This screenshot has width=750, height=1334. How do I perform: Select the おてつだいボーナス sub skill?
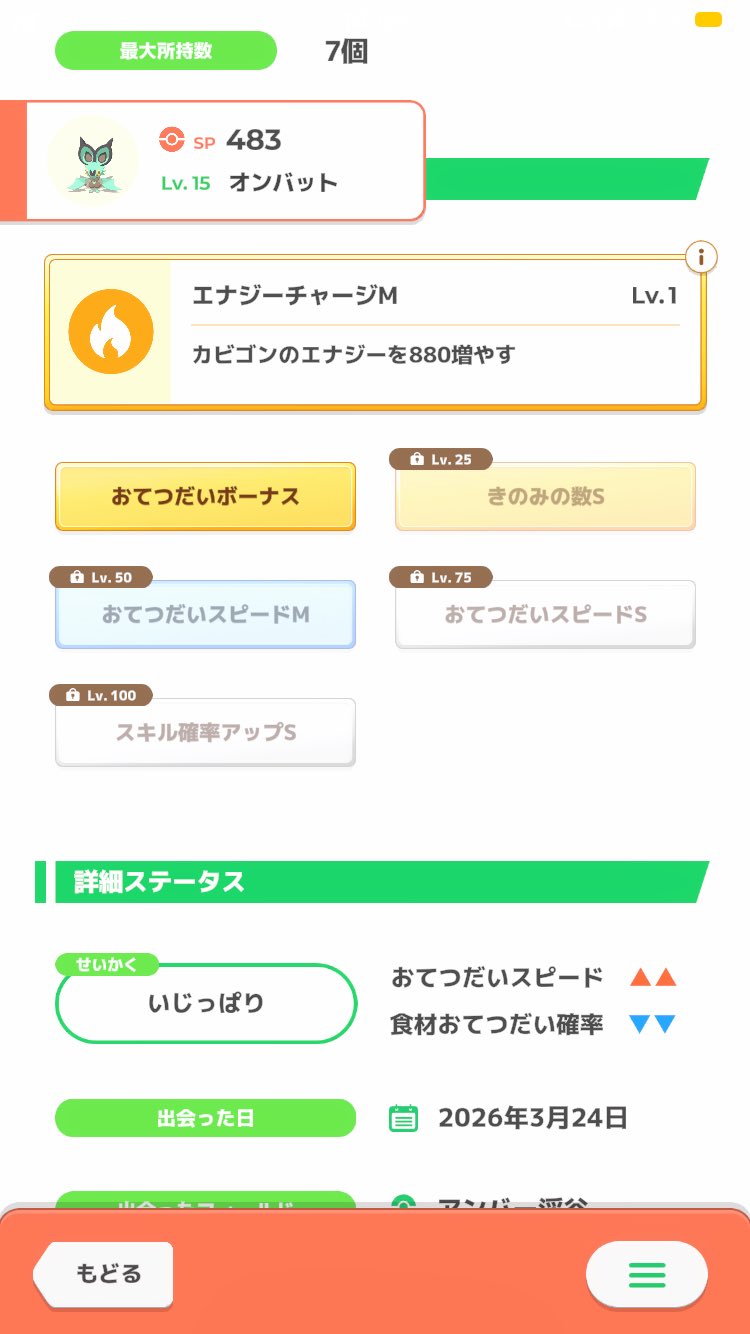[205, 497]
